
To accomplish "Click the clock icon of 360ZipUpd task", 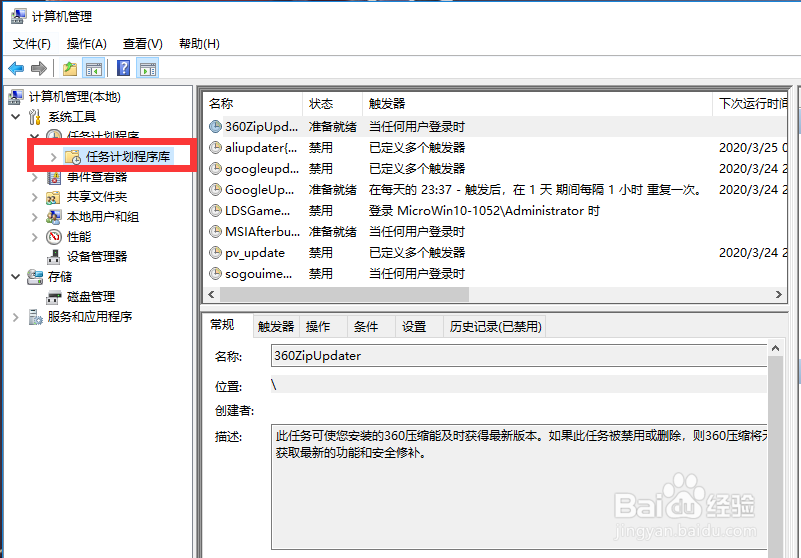I will (x=216, y=127).
